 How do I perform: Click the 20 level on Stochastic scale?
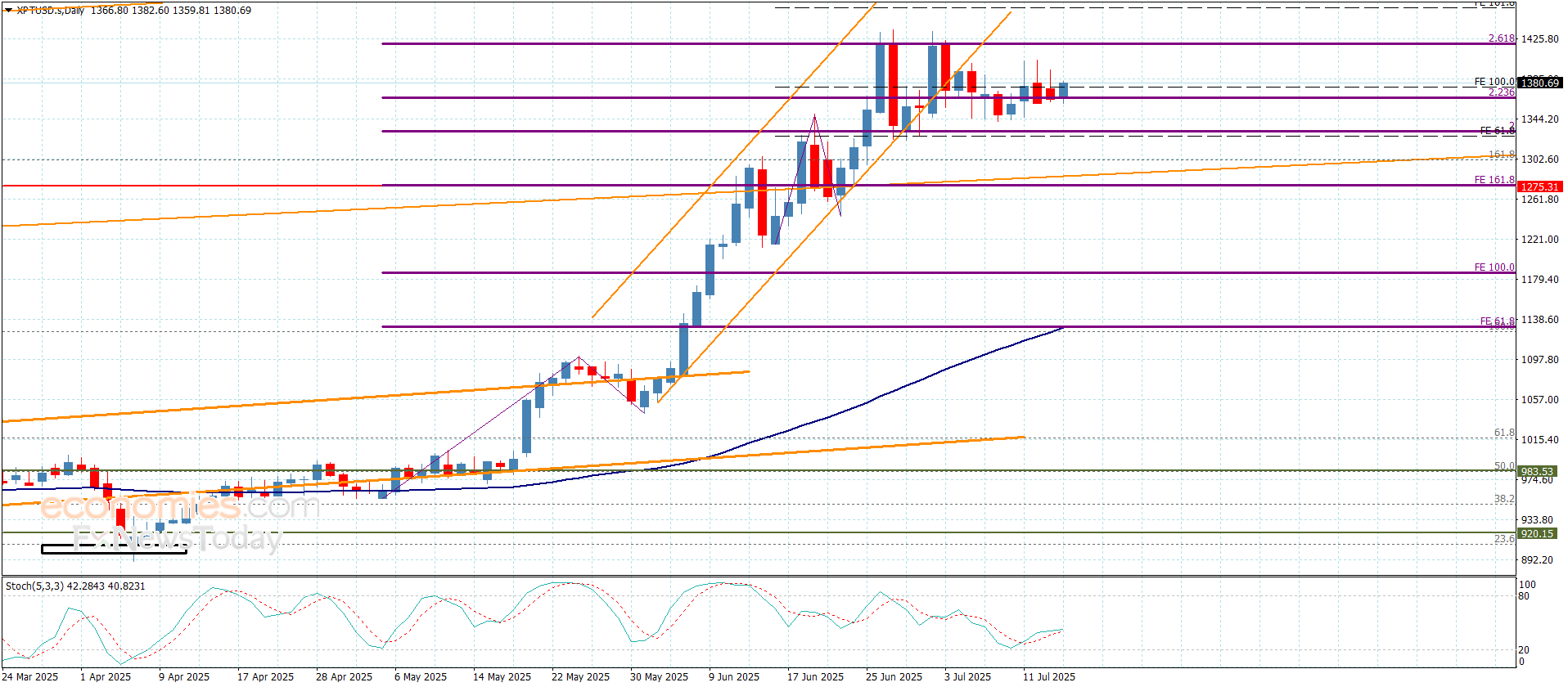(1524, 650)
